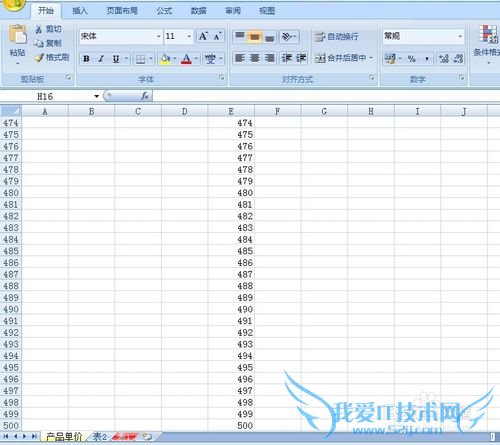Expand the fill color palette arrow
The height and width of the screenshot is (445, 500).
pyautogui.click(x=175, y=59)
